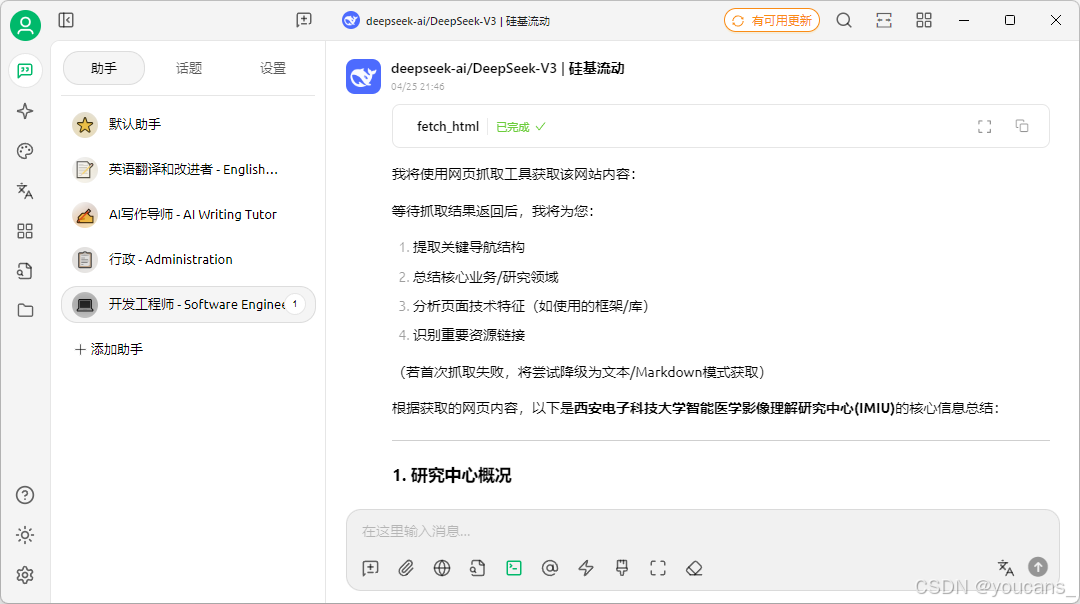Open the user avatar profile
This screenshot has width=1080, height=604.
25,25
